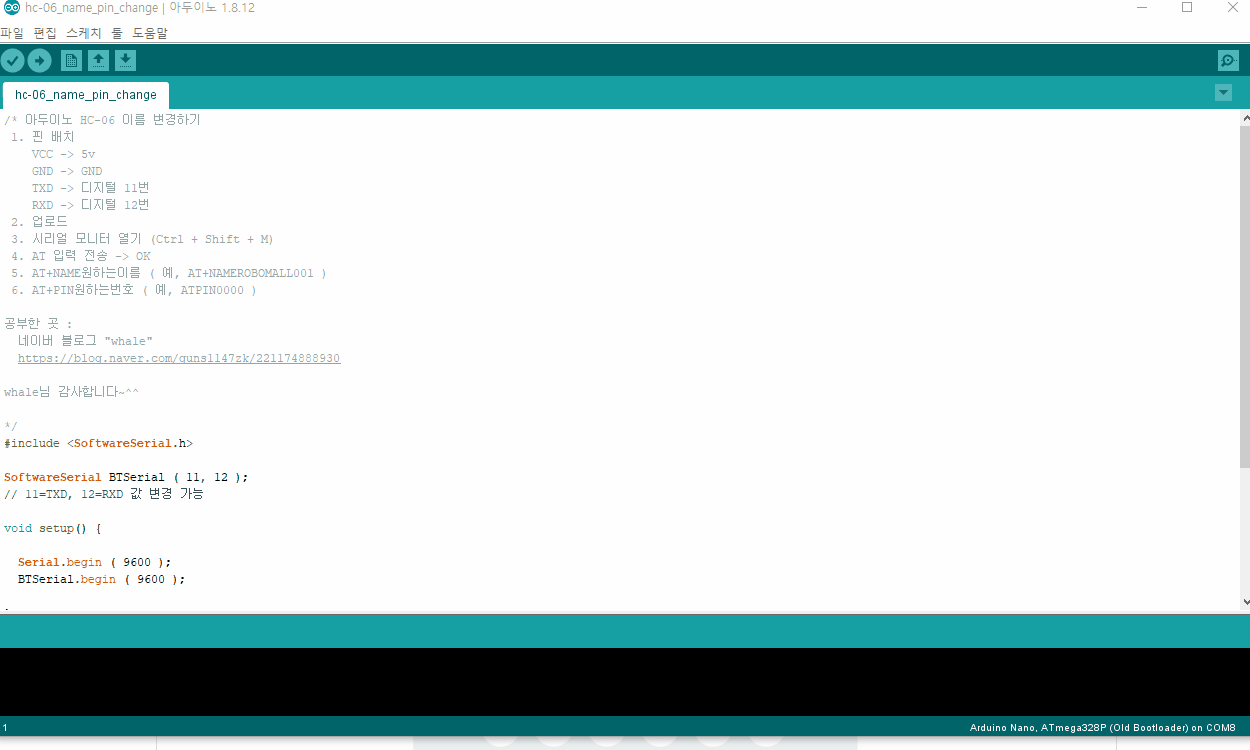Click the Serial.begin ( 9600 ) line
This screenshot has width=1250, height=750.
[x=95, y=562]
